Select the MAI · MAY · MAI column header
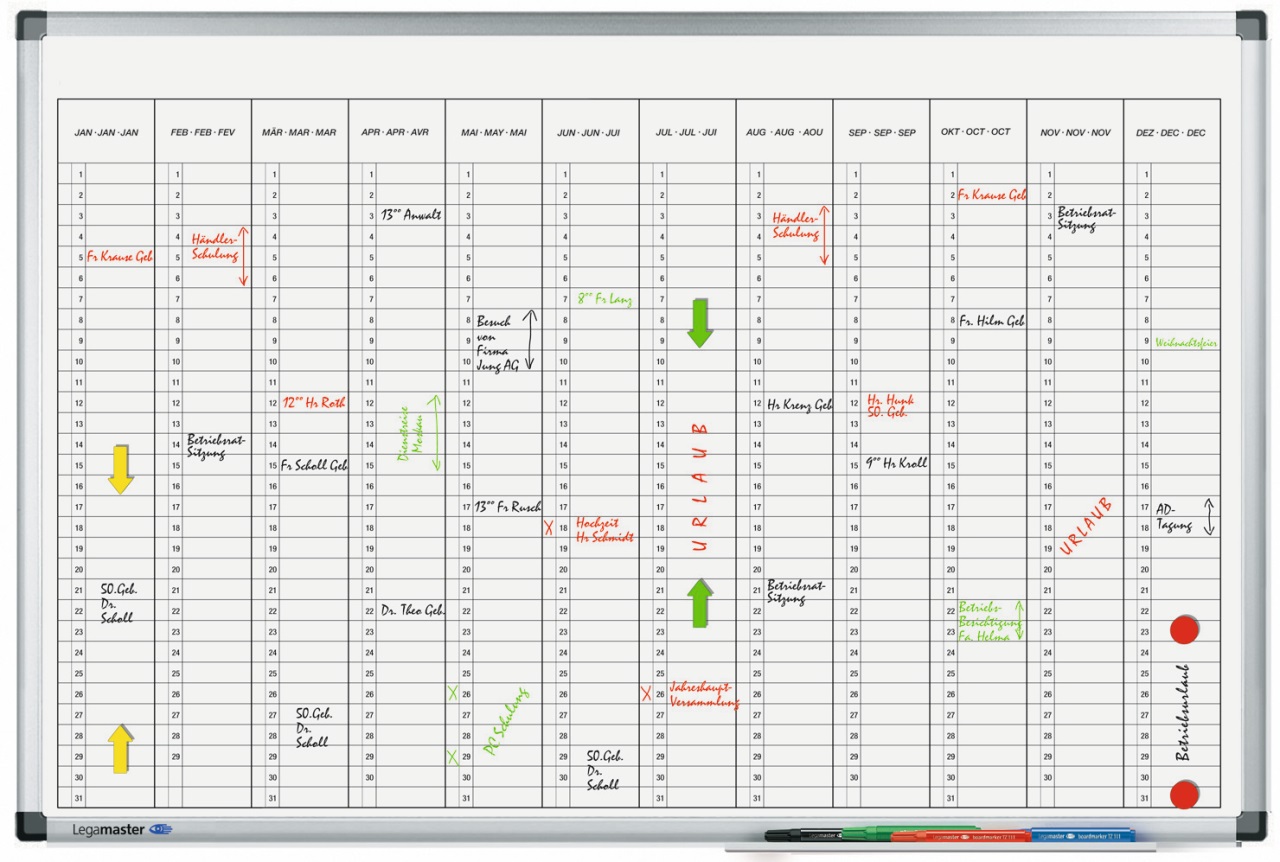 point(493,132)
